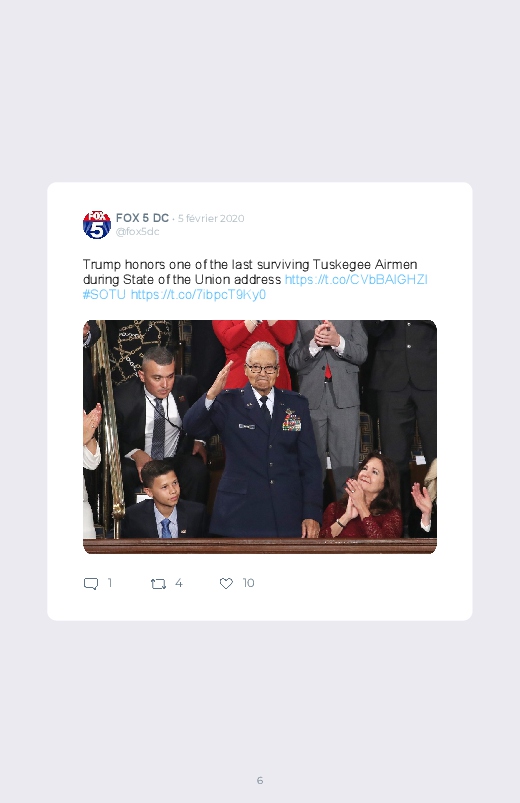Click the @fox5dc handle
Image resolution: width=520 pixels, height=803 pixels.
coord(137,231)
